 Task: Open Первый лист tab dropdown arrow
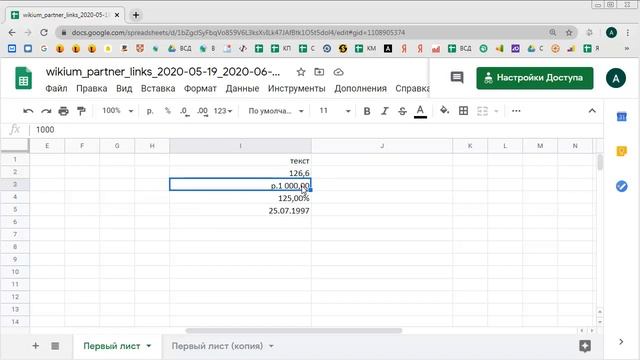(149, 346)
